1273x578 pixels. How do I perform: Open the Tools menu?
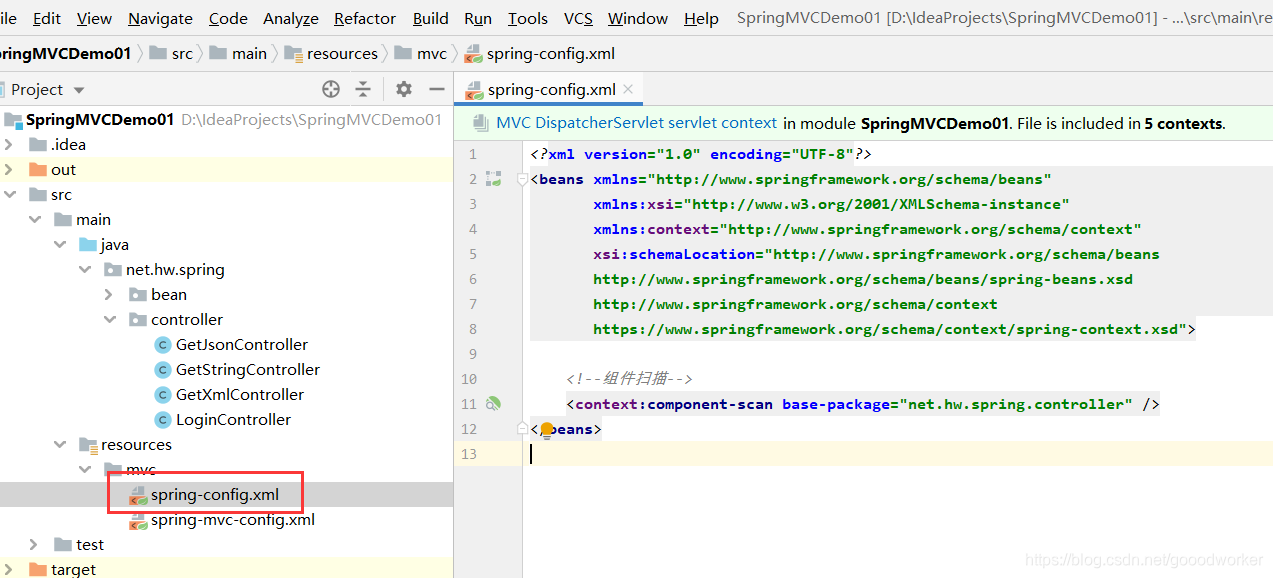(x=527, y=18)
